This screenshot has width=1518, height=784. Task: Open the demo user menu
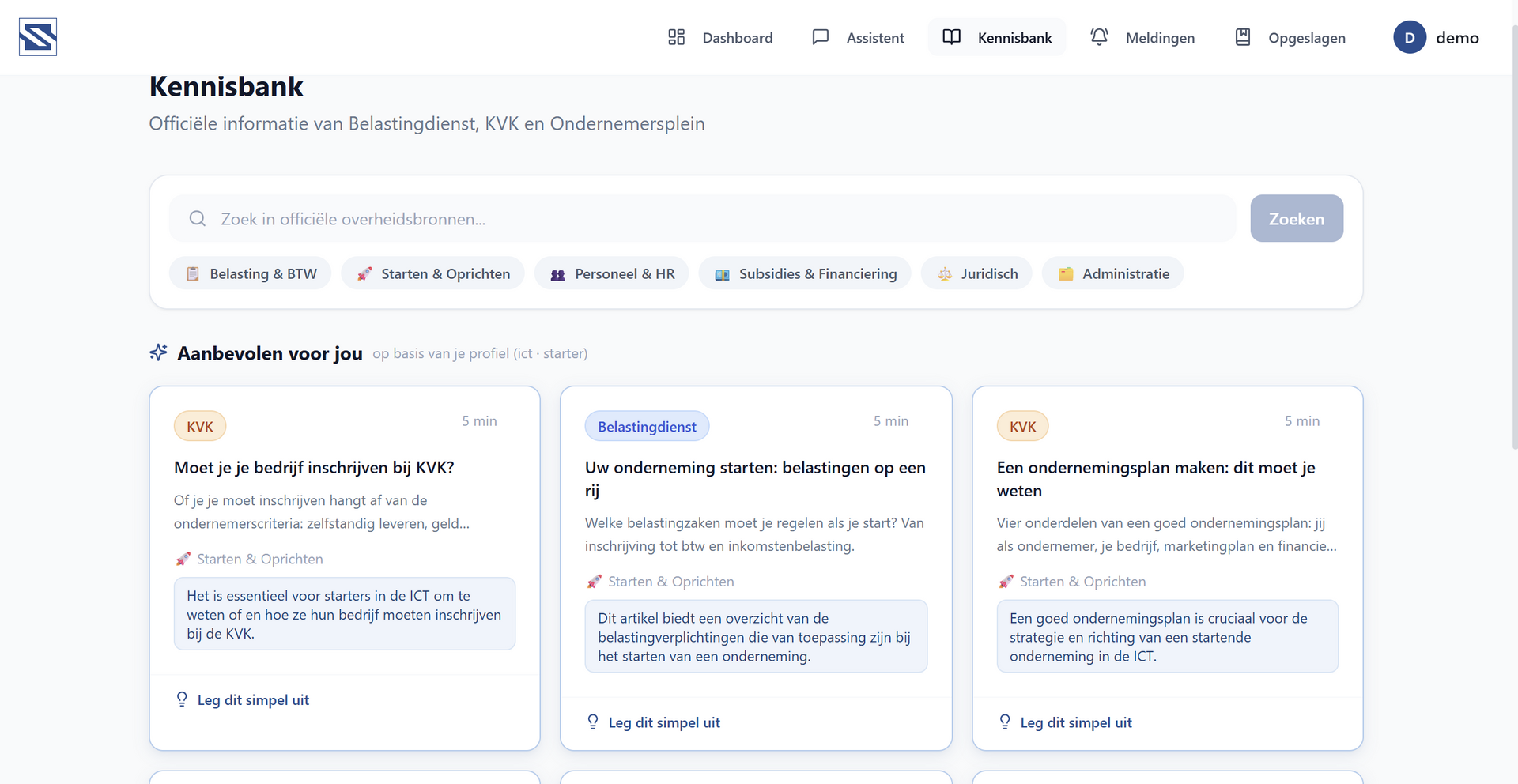[1437, 37]
